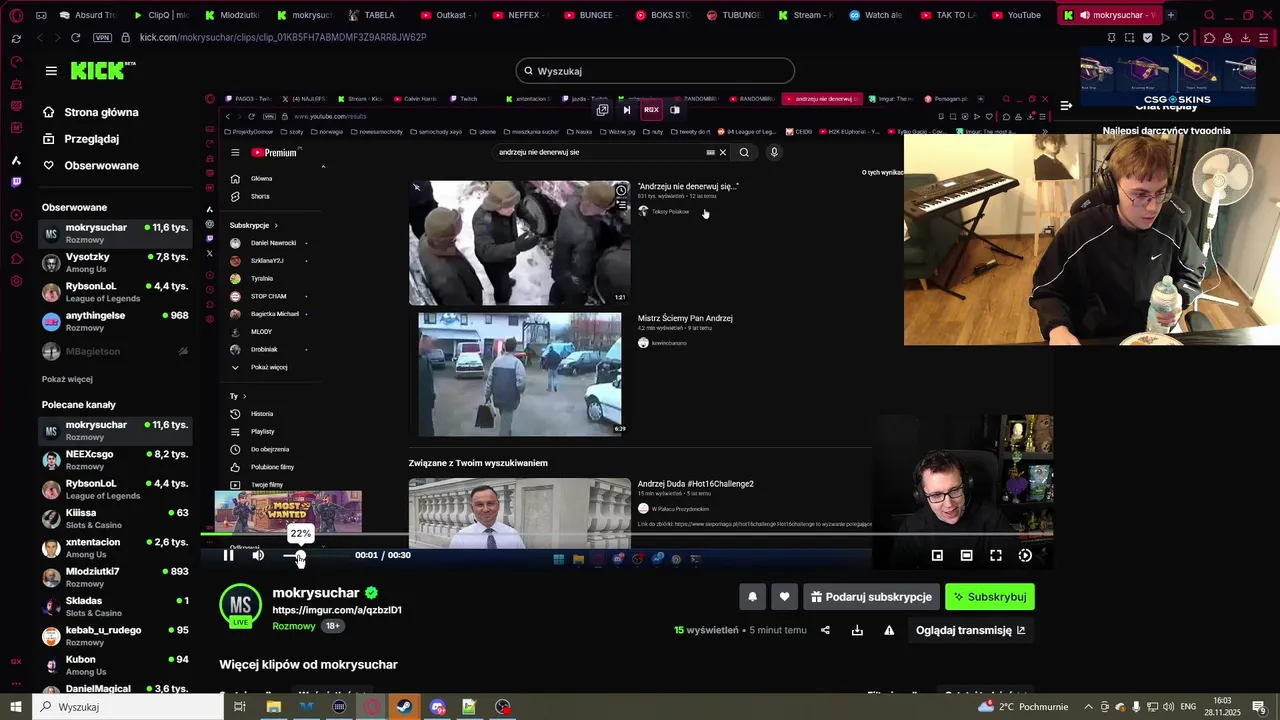Toggle picture-in-picture mode in the player

click(x=937, y=555)
